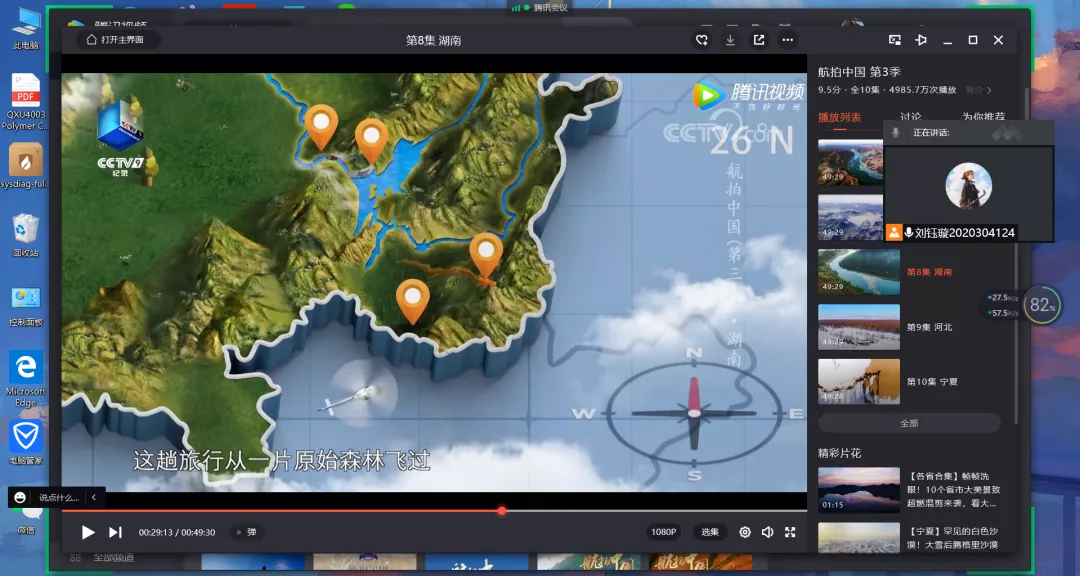1080x576 pixels.
Task: Click 全部 to show all episodes
Action: click(909, 423)
